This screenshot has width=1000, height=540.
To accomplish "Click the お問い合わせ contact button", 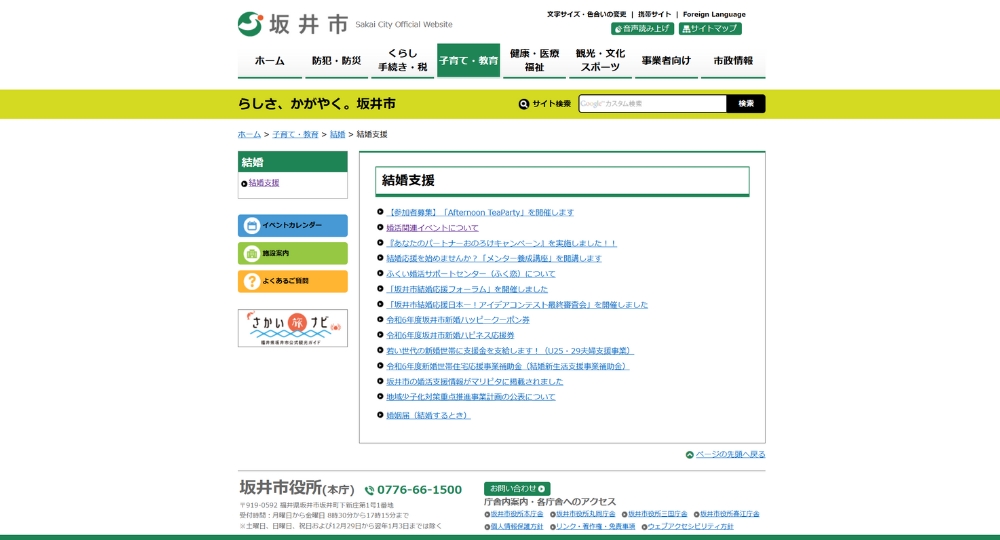I will (x=517, y=488).
